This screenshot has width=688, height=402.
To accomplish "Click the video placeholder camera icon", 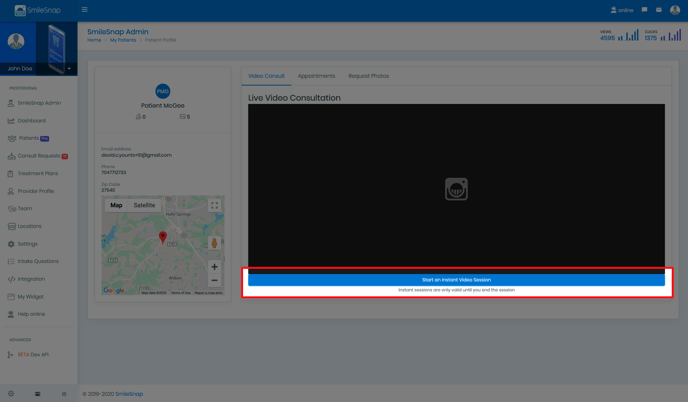I will (456, 189).
